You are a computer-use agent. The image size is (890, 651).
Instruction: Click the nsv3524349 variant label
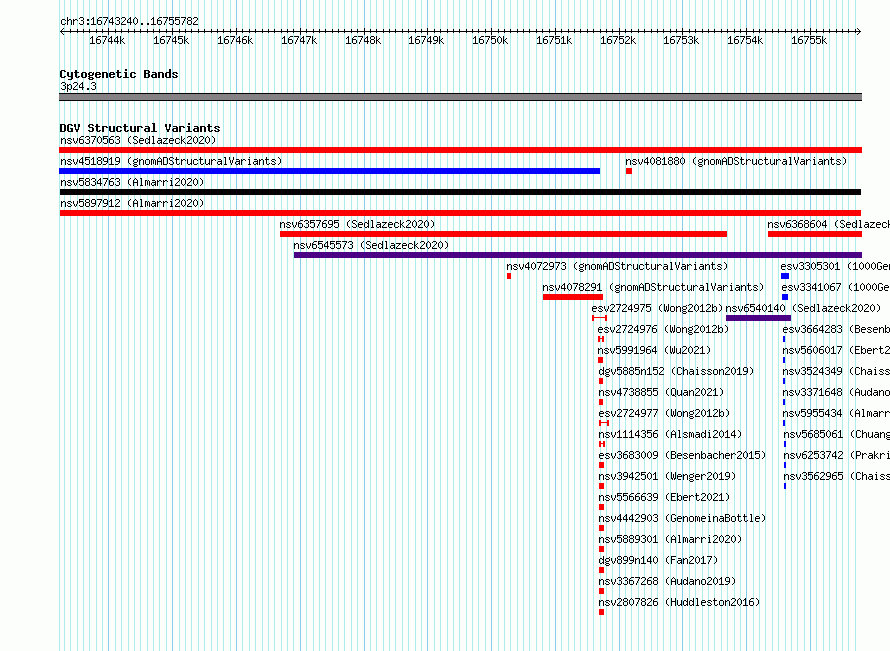coord(836,371)
